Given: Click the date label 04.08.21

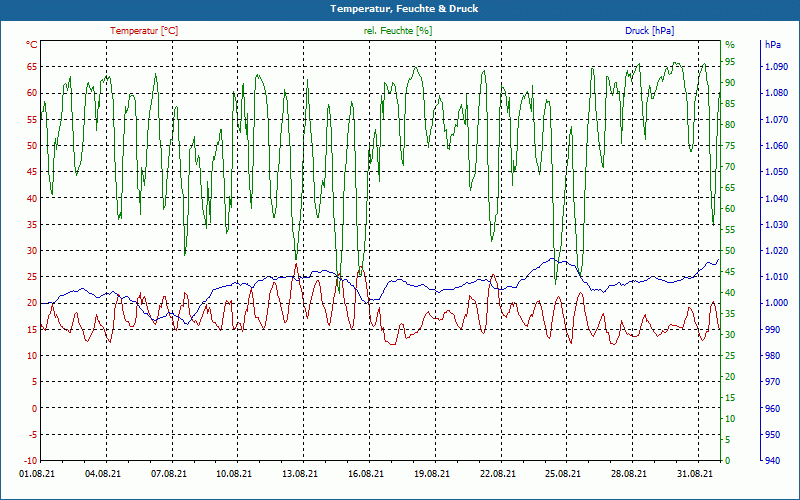Looking at the screenshot, I should pos(103,473).
